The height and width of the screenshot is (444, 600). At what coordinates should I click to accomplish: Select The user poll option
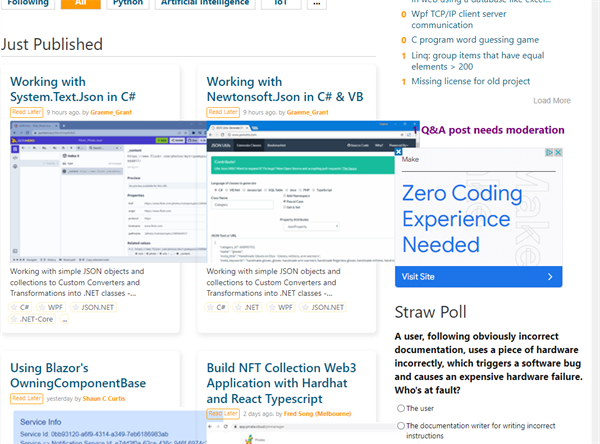pyautogui.click(x=401, y=408)
